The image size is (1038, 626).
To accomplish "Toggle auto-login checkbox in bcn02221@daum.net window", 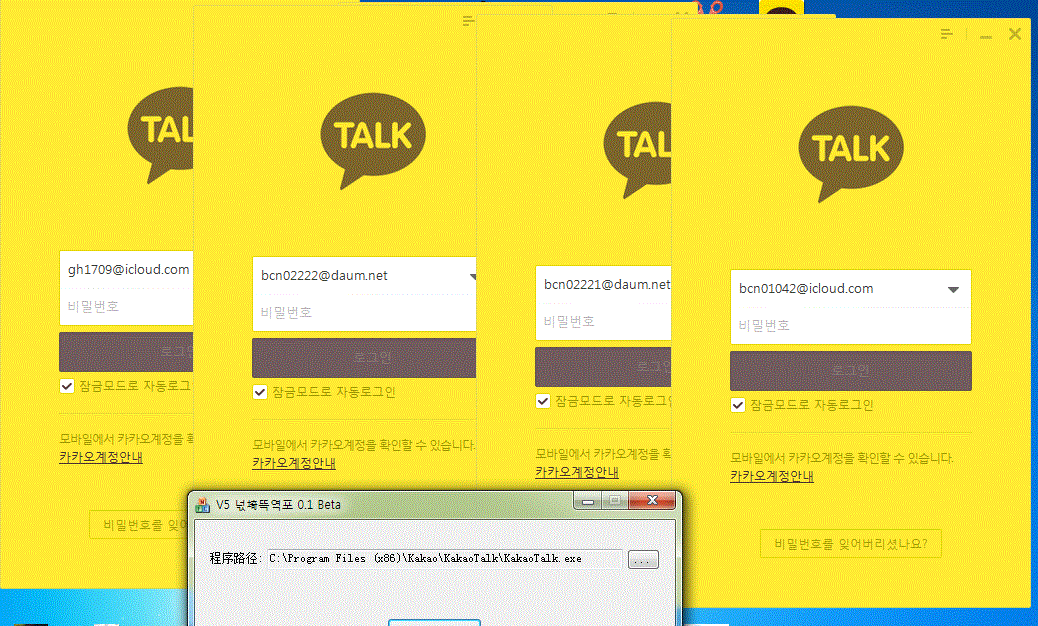I will pos(543,401).
